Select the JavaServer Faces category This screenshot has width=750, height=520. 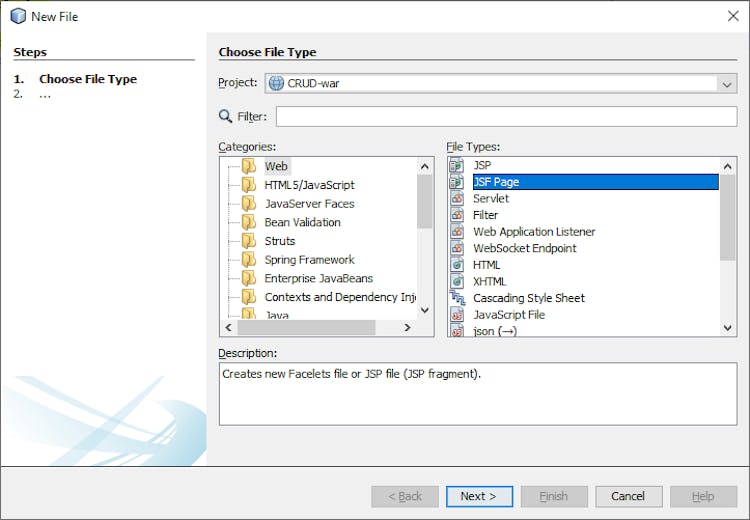coord(309,204)
